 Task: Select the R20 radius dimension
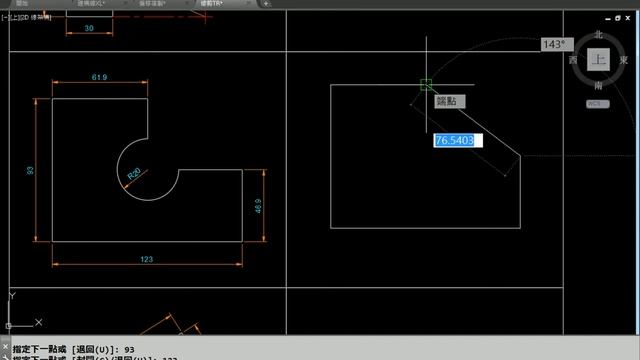(134, 174)
